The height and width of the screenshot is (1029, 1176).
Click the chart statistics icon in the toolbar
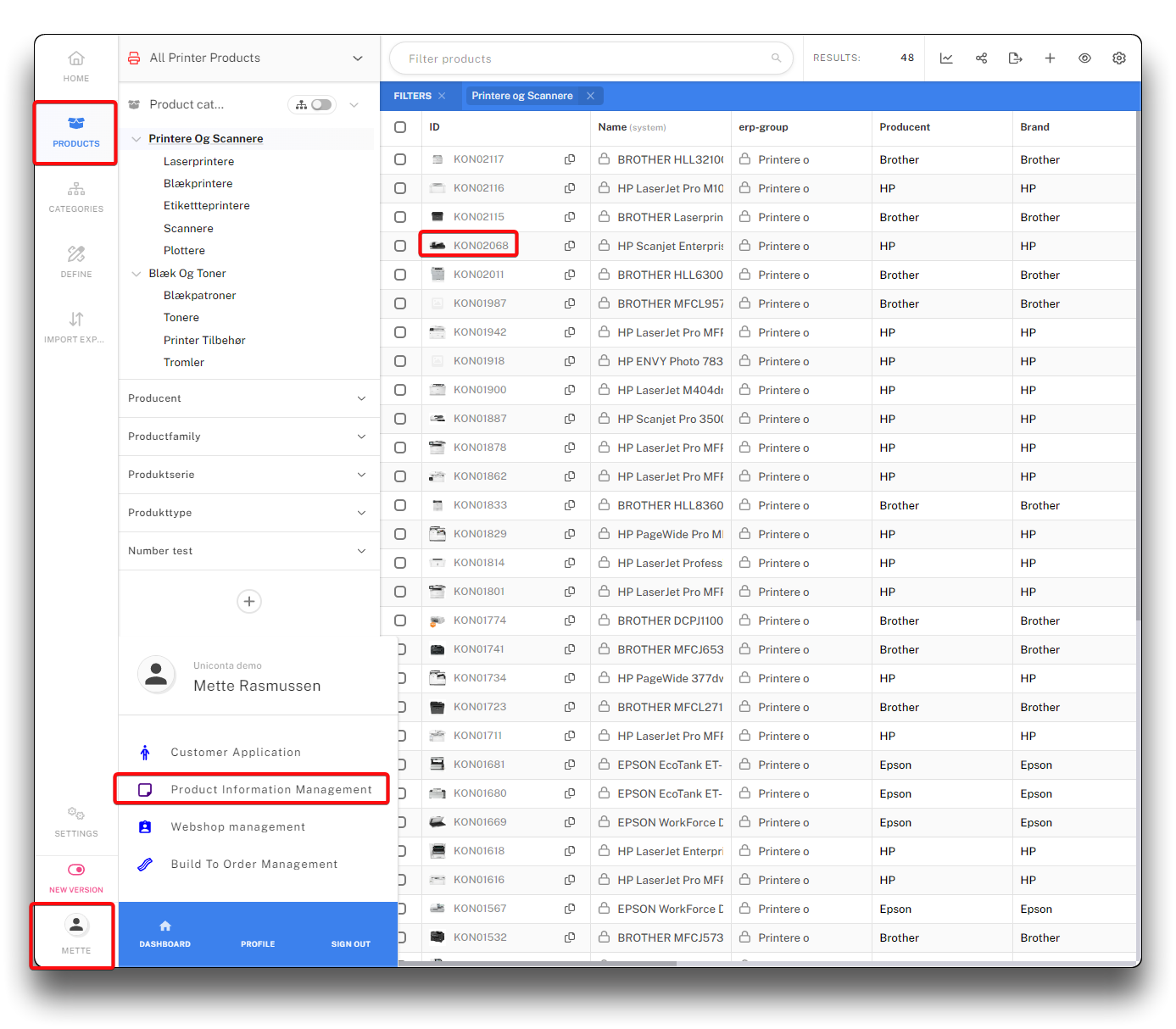point(946,58)
